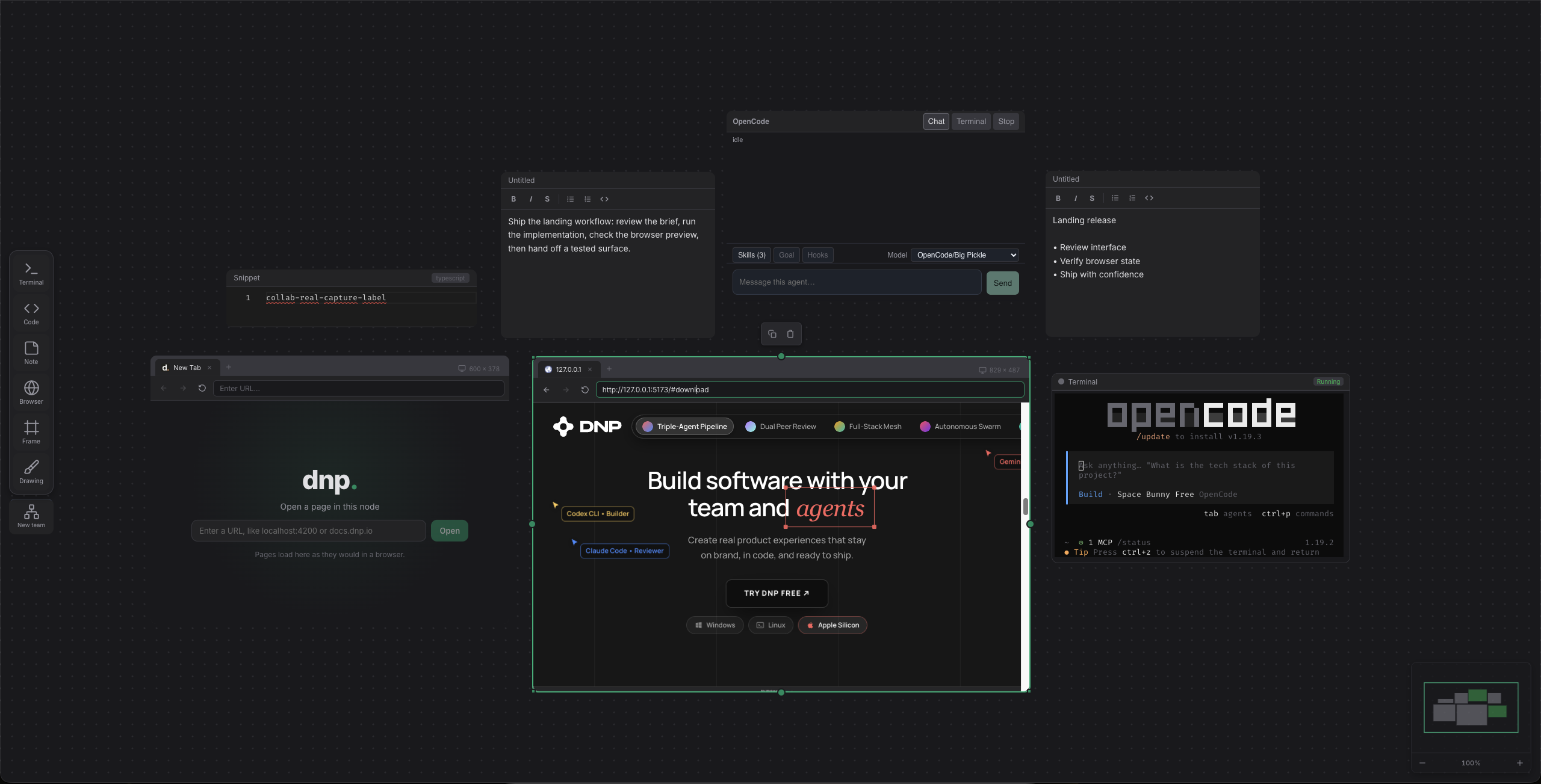Zoom out the canvas
Viewport: 1541px width, 784px height.
(1422, 763)
